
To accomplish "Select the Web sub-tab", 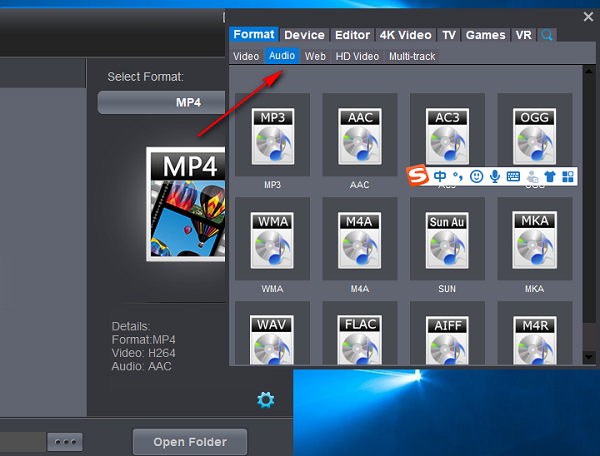I will [x=315, y=56].
